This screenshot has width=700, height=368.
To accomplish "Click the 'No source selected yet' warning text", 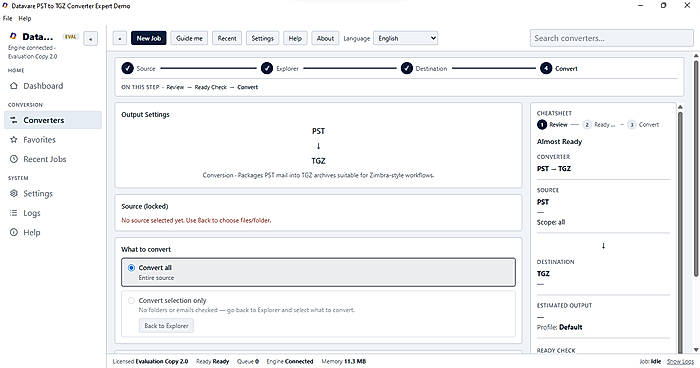I will tap(196, 220).
